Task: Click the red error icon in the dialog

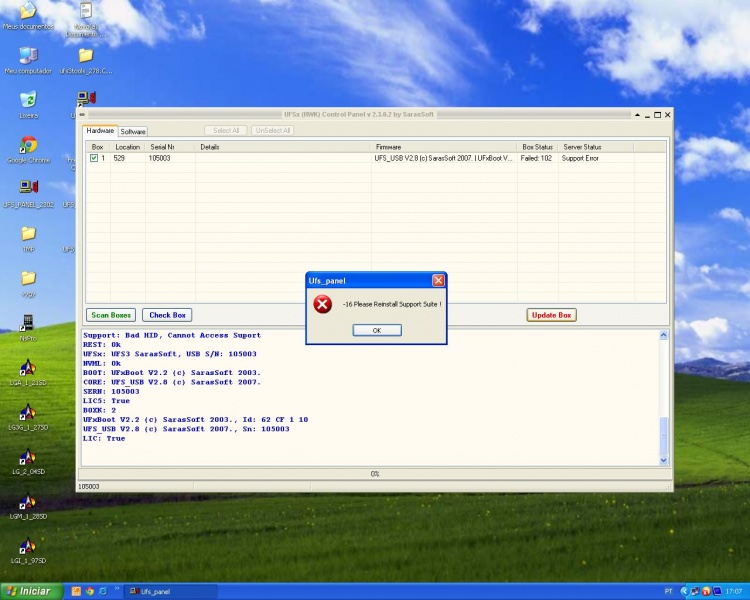Action: tap(323, 304)
